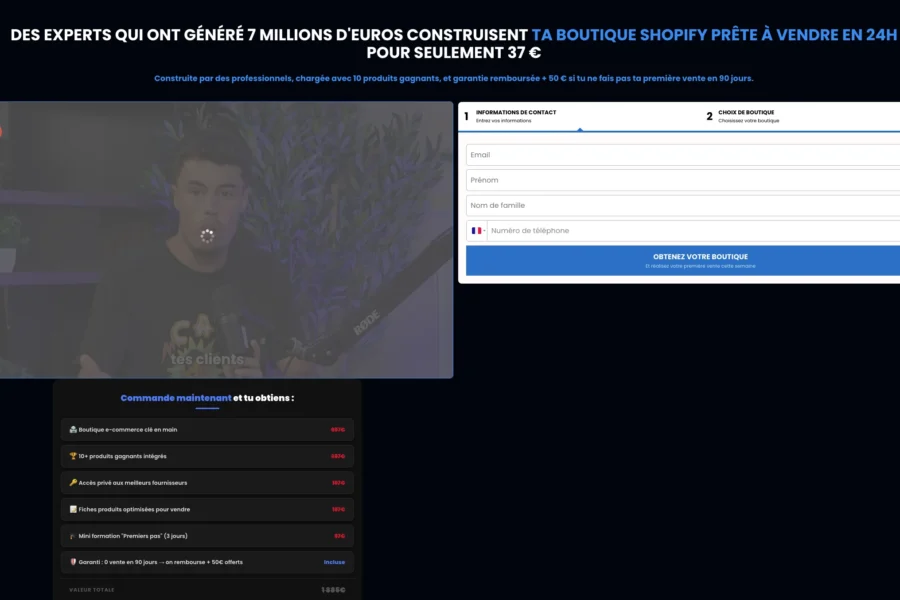This screenshot has height=600, width=900.
Task: Focus the Email input field
Action: pos(683,155)
